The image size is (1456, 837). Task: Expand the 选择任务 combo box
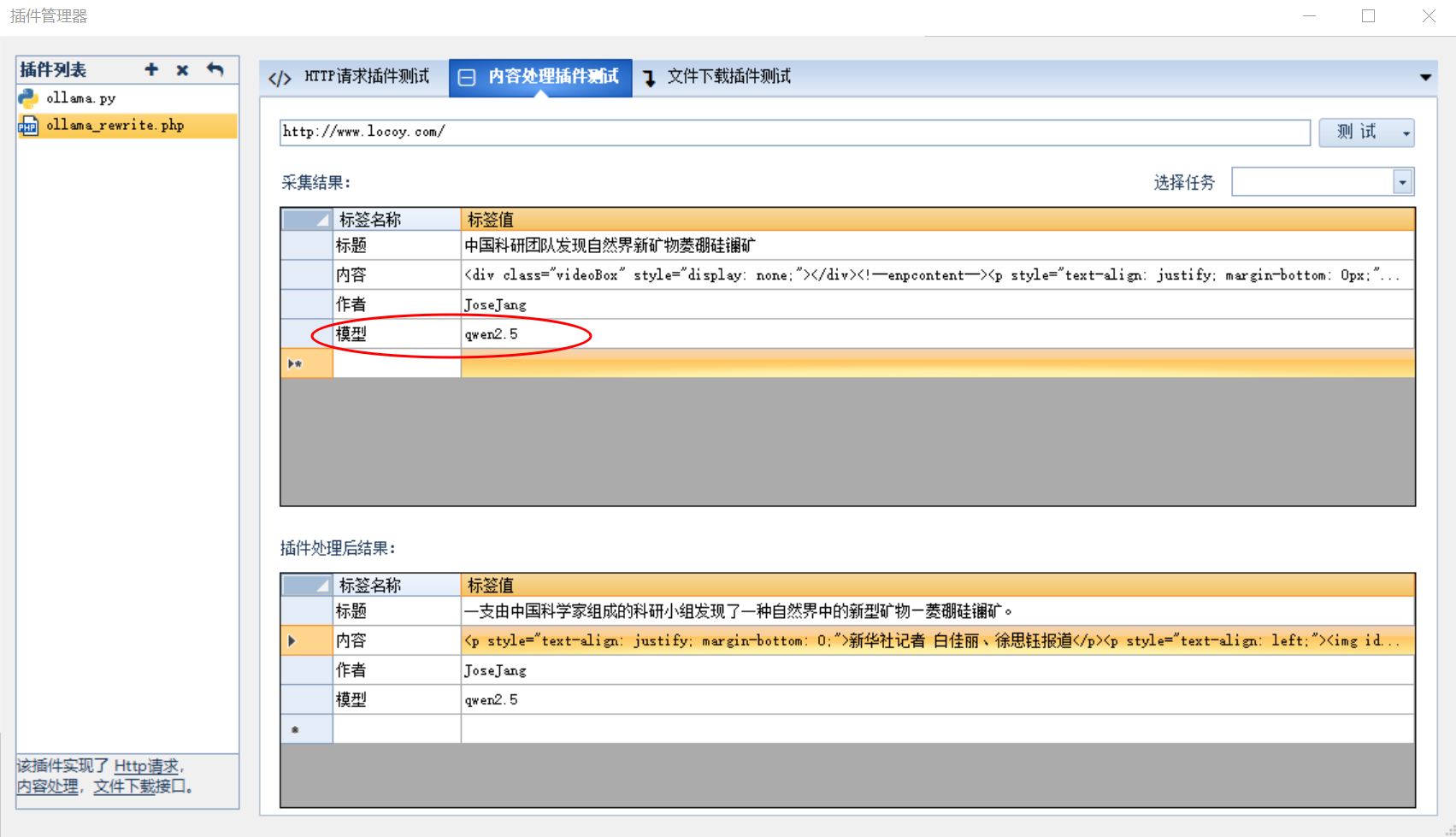(x=1402, y=182)
